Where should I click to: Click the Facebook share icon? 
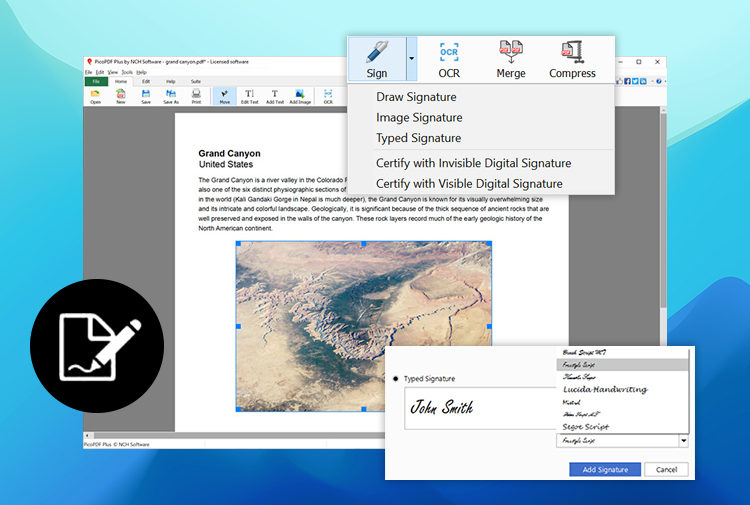pyautogui.click(x=627, y=81)
